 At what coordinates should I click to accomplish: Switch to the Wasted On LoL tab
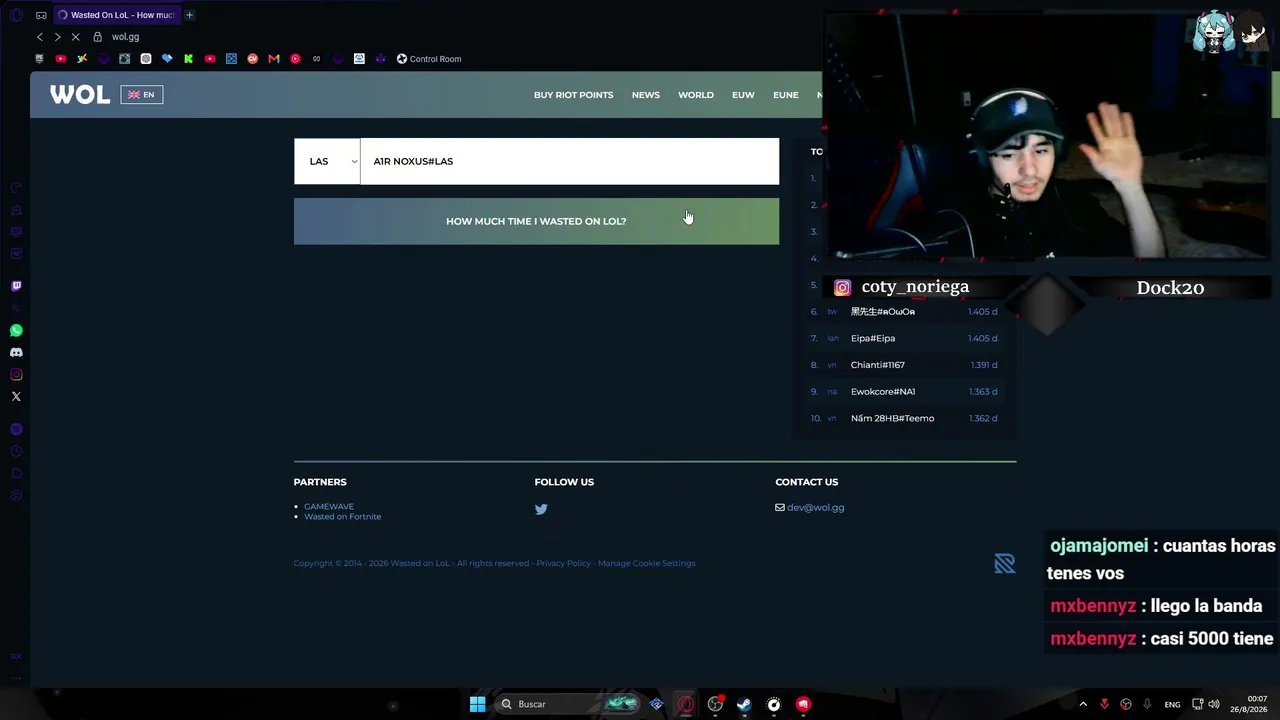[116, 15]
